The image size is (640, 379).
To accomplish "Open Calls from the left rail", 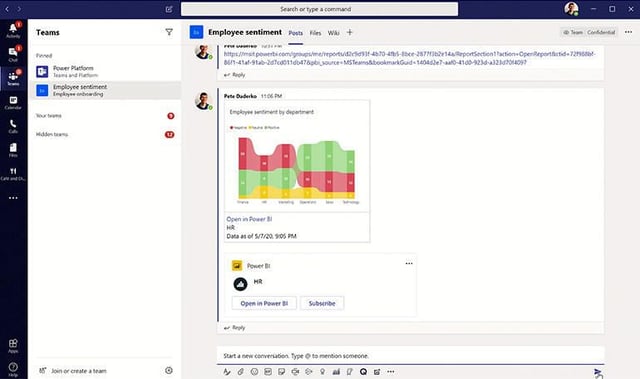I will [13, 126].
